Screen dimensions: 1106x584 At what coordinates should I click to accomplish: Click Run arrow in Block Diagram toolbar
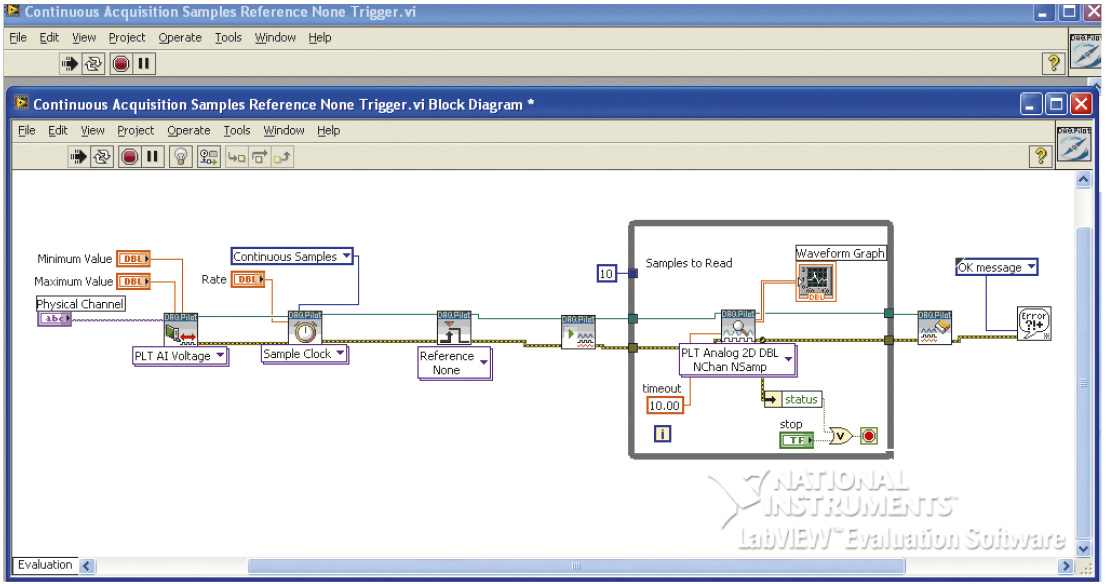click(x=78, y=157)
